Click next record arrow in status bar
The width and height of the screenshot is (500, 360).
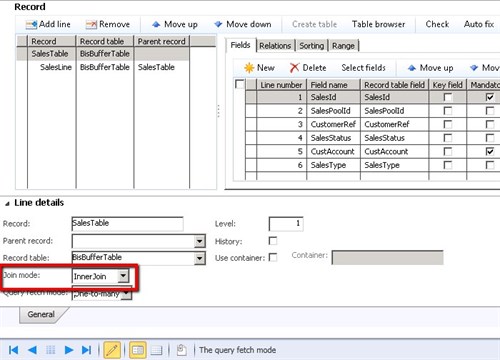tap(69, 350)
